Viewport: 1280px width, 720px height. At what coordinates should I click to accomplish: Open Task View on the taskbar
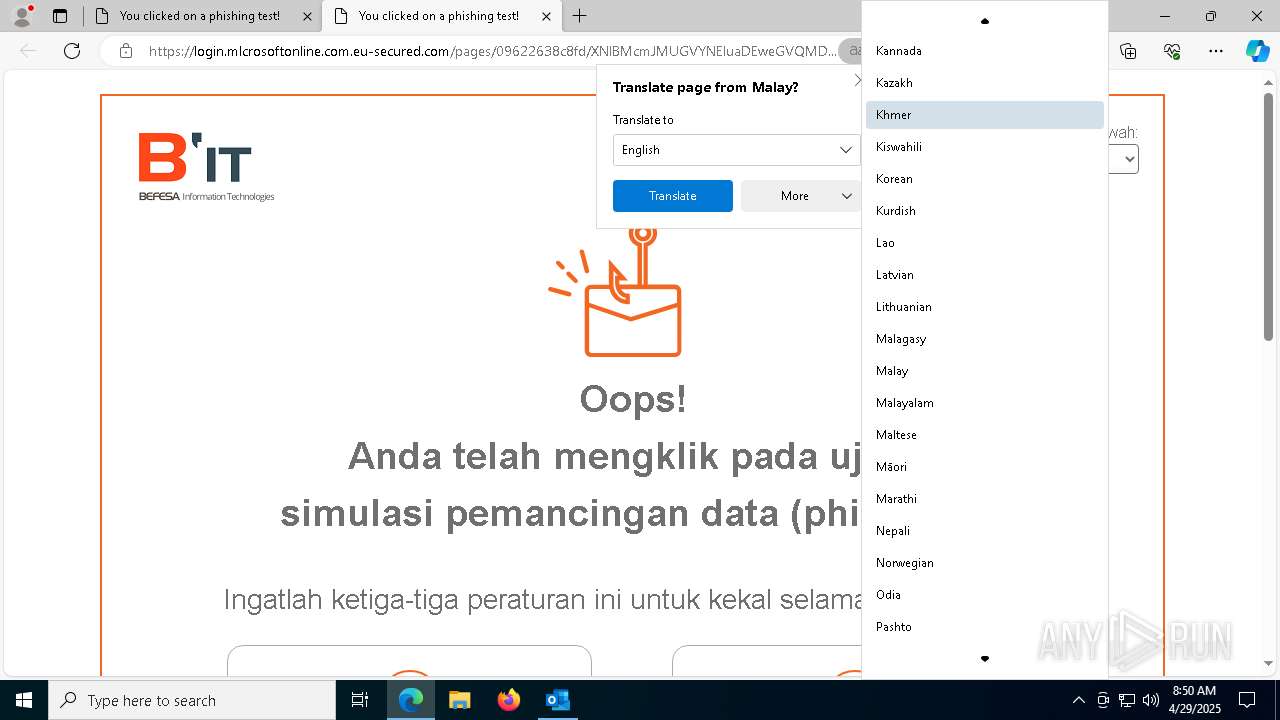click(360, 700)
